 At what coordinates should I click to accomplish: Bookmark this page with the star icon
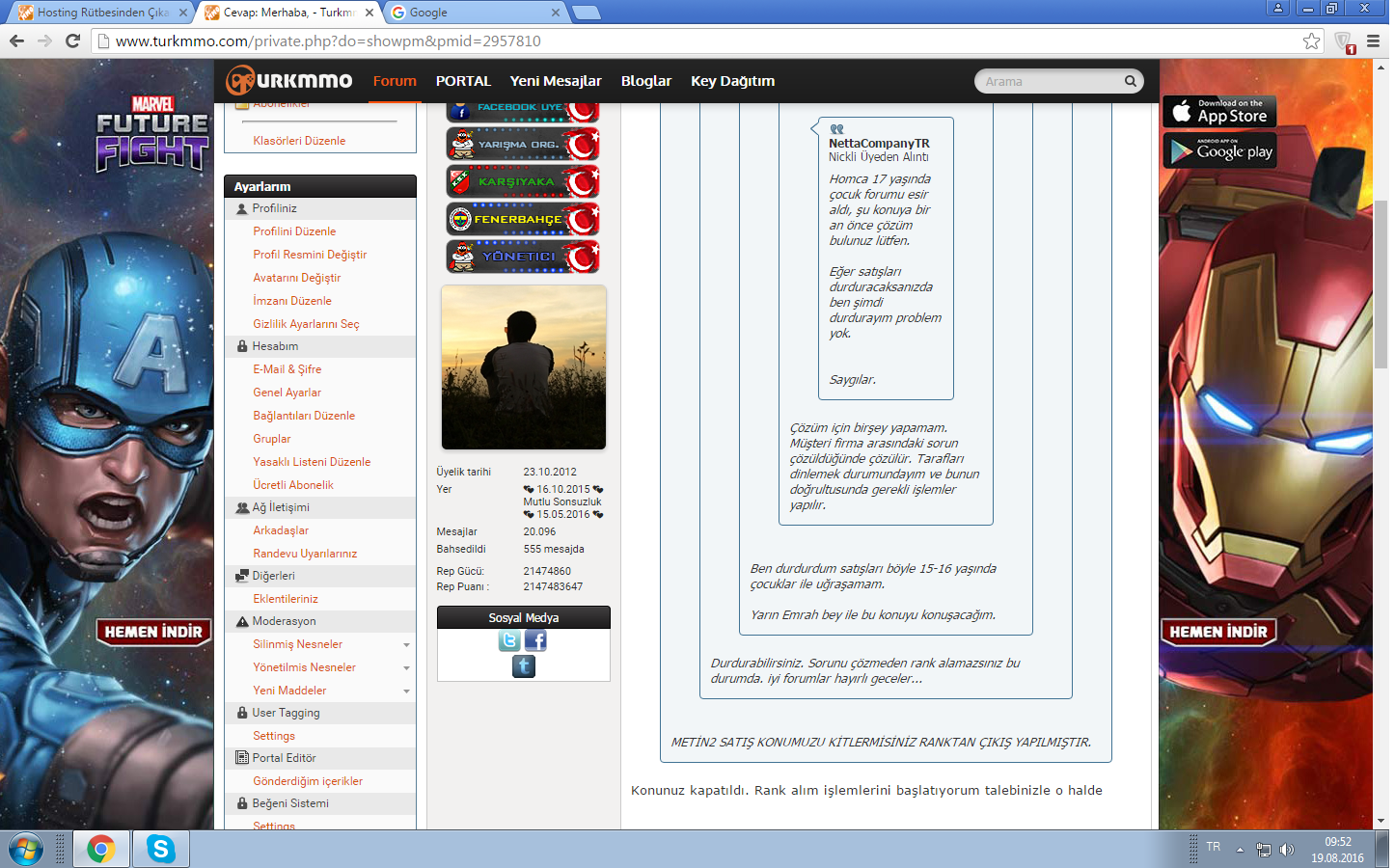click(x=1311, y=41)
